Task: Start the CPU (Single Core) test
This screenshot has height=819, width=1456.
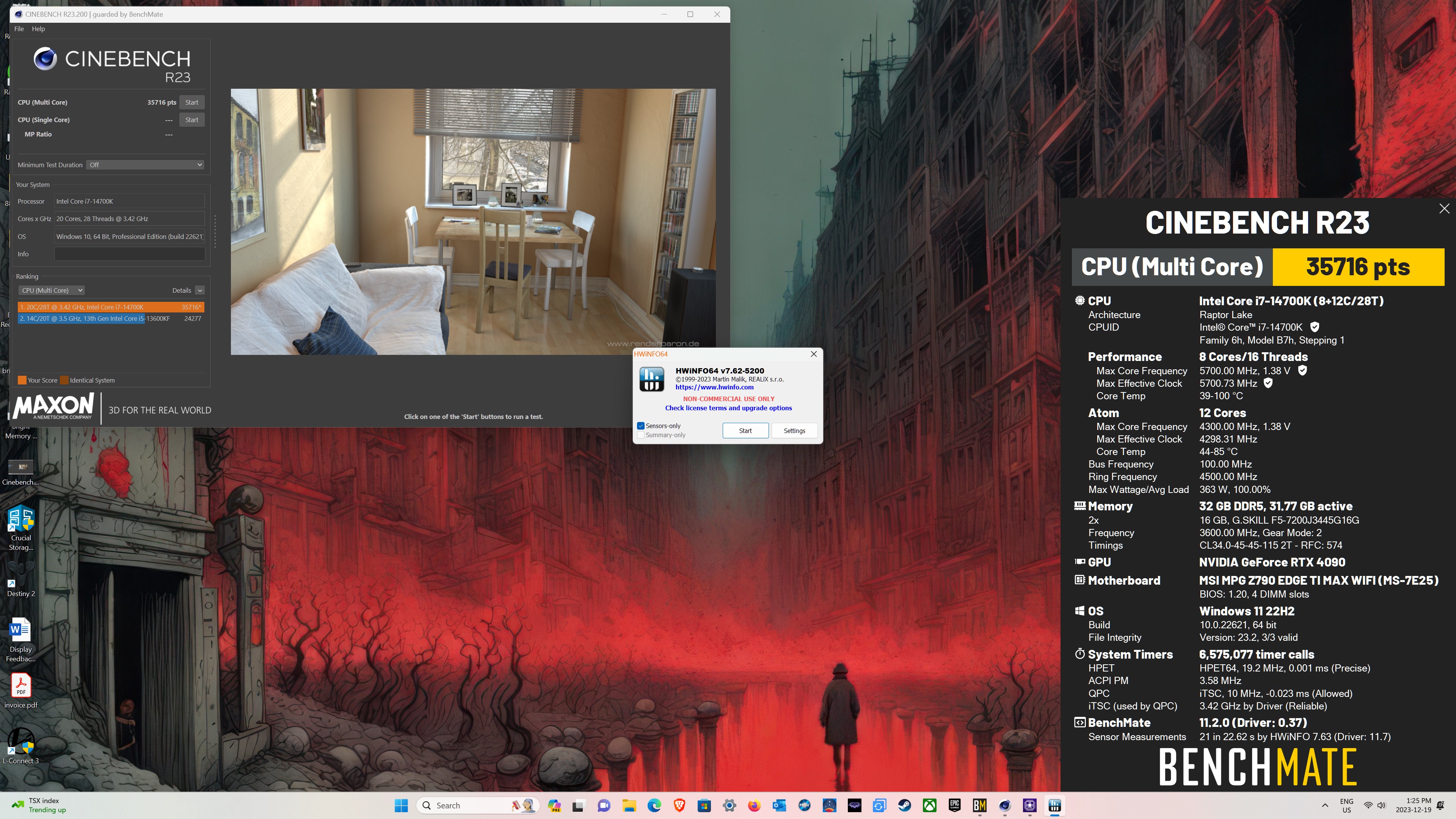Action: (x=191, y=120)
